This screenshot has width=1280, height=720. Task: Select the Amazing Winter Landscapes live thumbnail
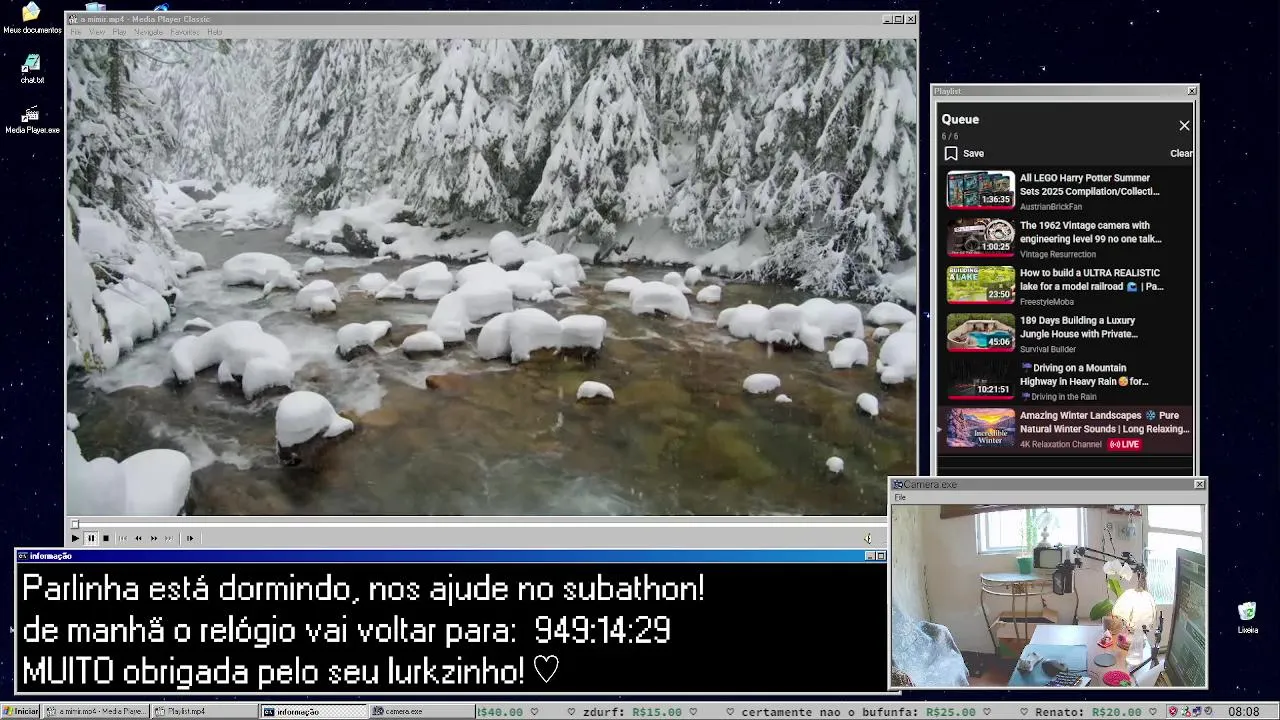[x=980, y=427]
